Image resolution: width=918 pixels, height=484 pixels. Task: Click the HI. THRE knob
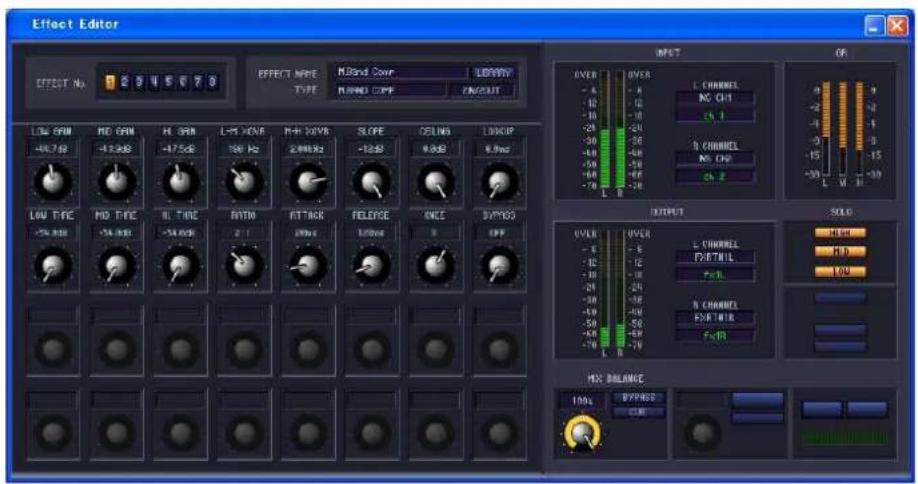click(180, 265)
